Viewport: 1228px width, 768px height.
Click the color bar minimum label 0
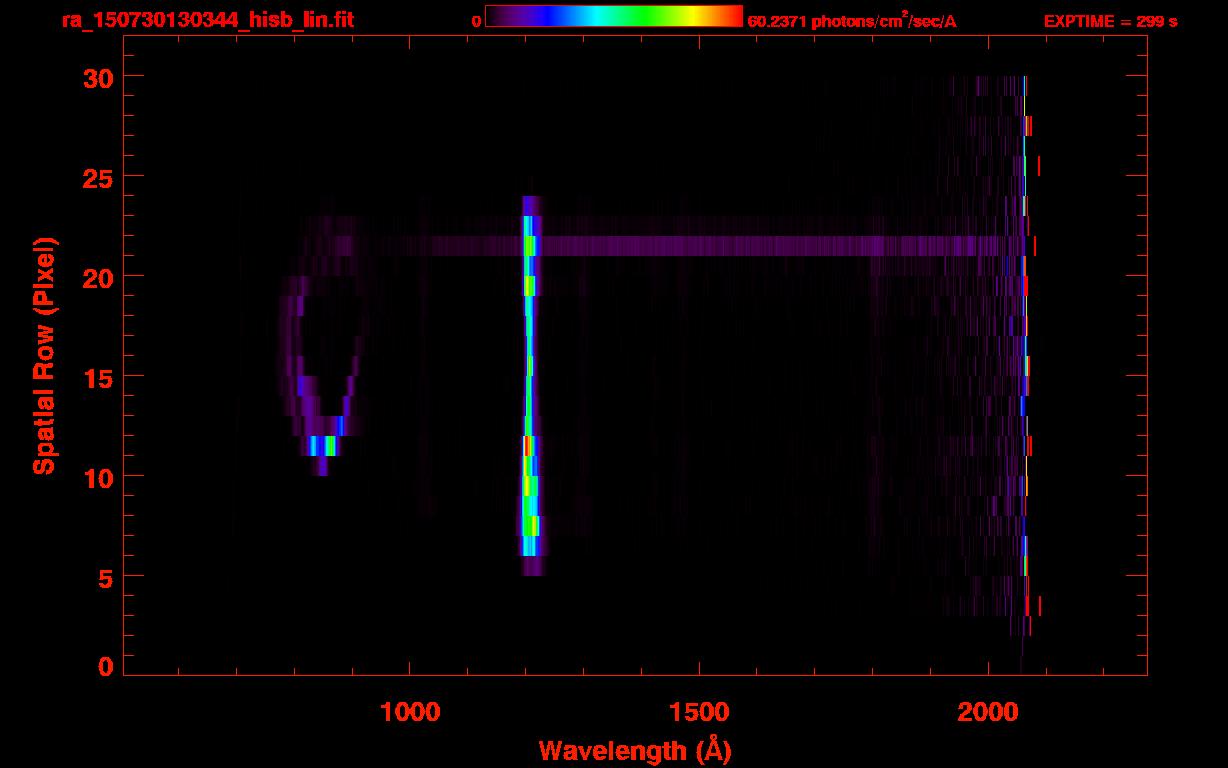point(477,21)
